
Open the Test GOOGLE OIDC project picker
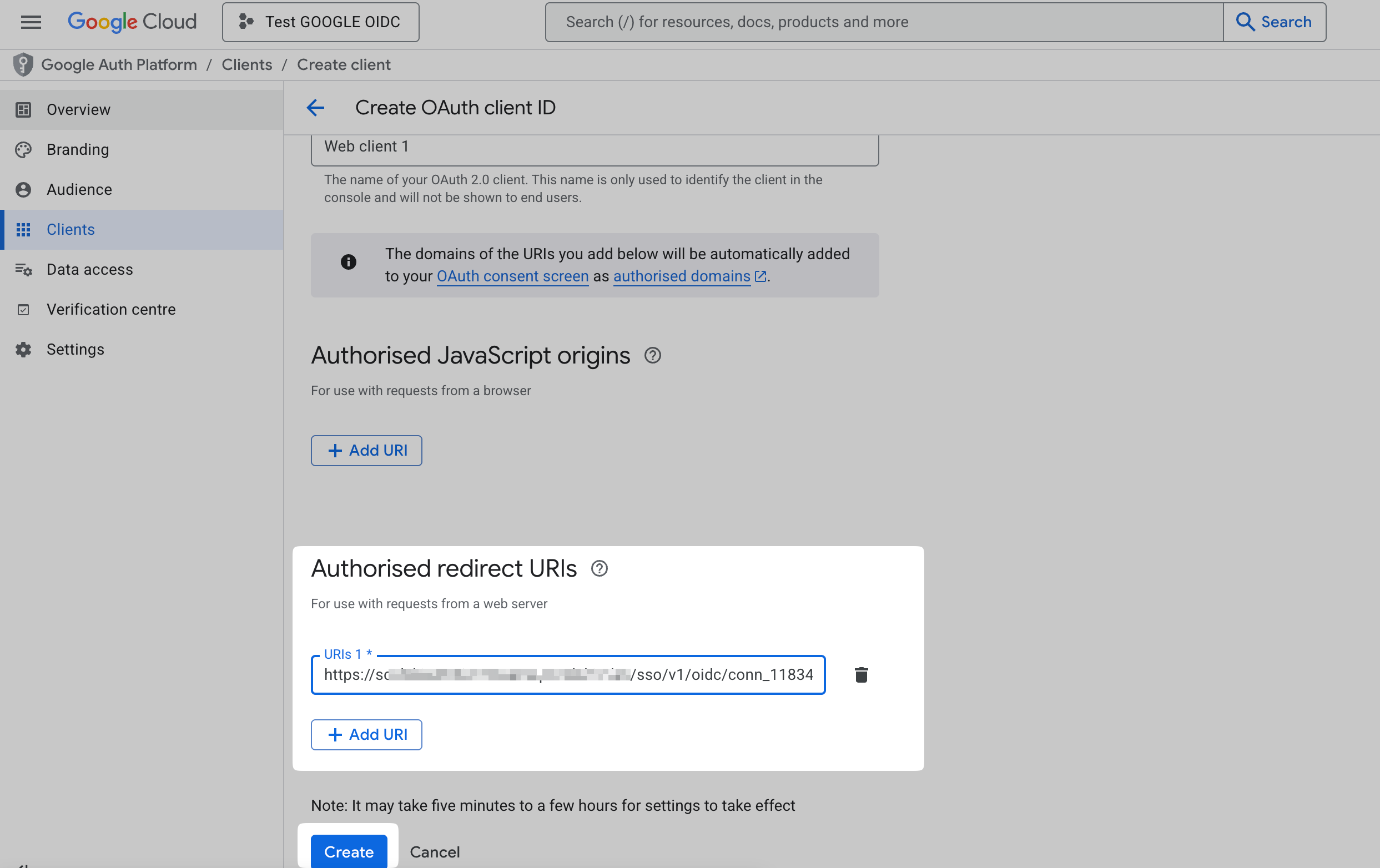point(320,22)
